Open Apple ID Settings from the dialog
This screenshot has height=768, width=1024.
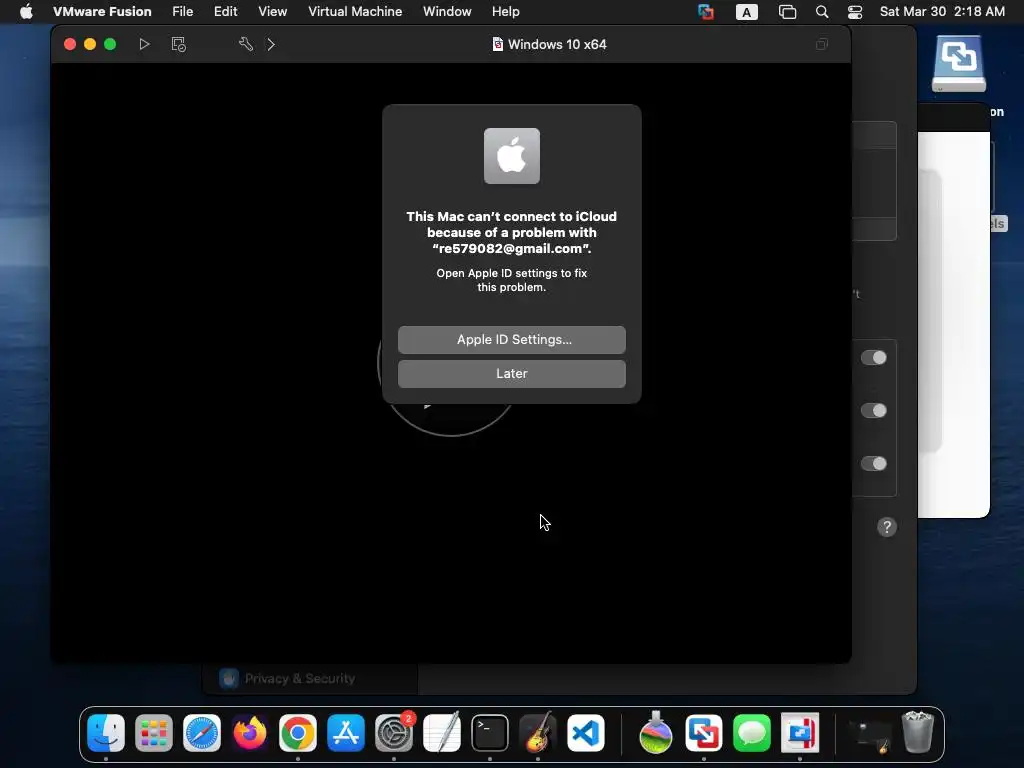[x=512, y=340]
